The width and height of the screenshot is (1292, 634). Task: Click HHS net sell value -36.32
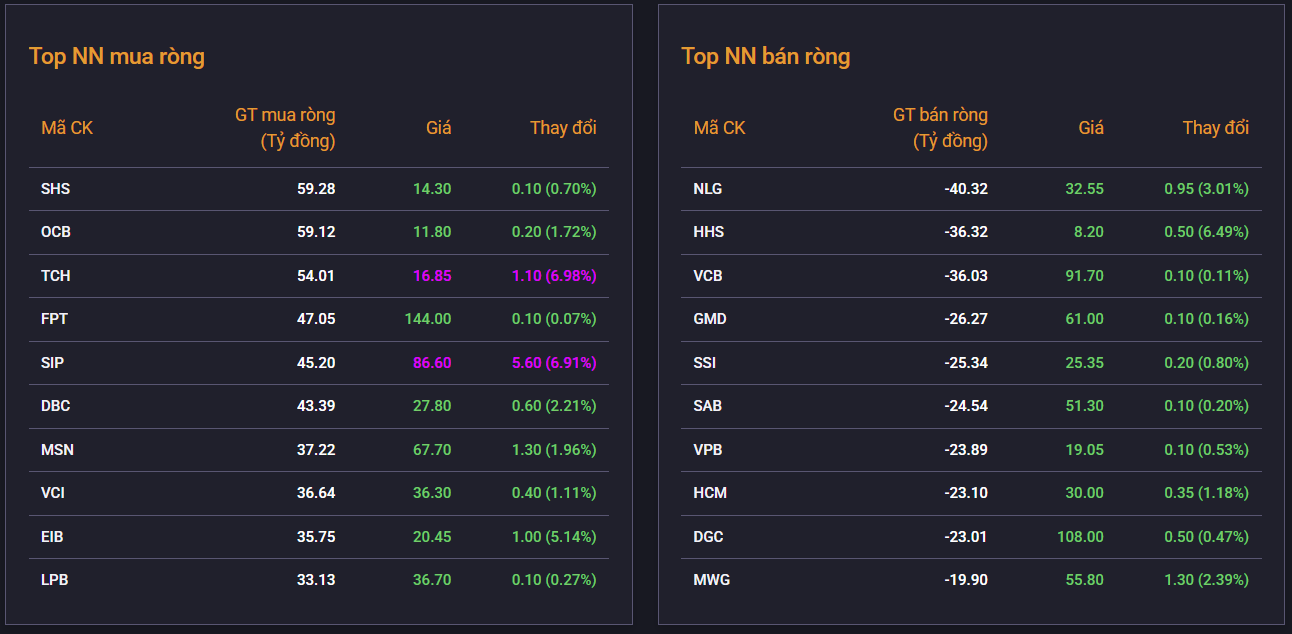966,232
